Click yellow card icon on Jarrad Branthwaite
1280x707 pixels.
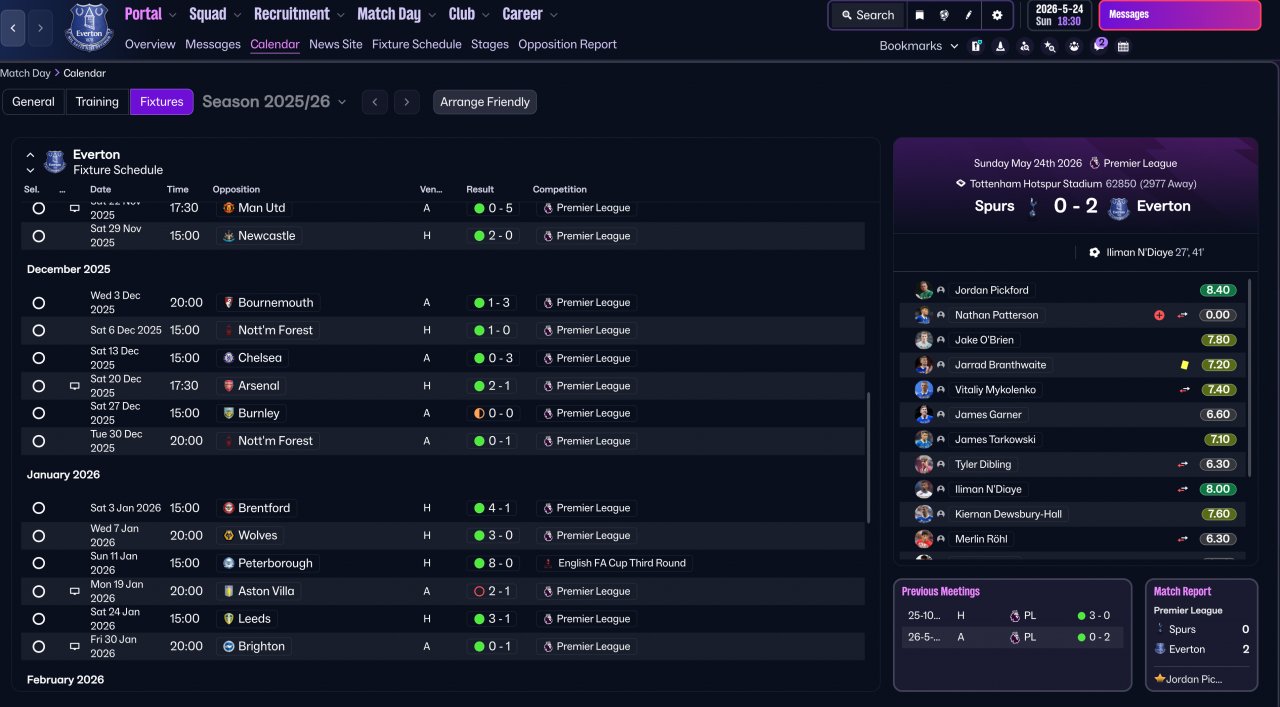pos(1184,365)
